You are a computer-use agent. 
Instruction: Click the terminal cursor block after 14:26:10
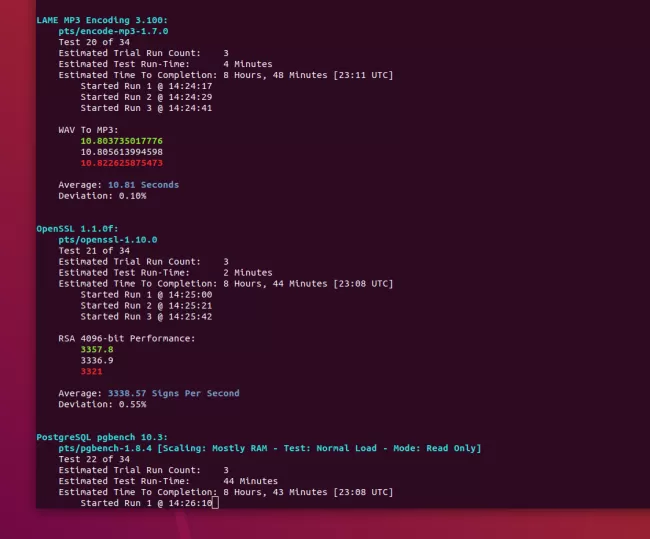[x=215, y=503]
